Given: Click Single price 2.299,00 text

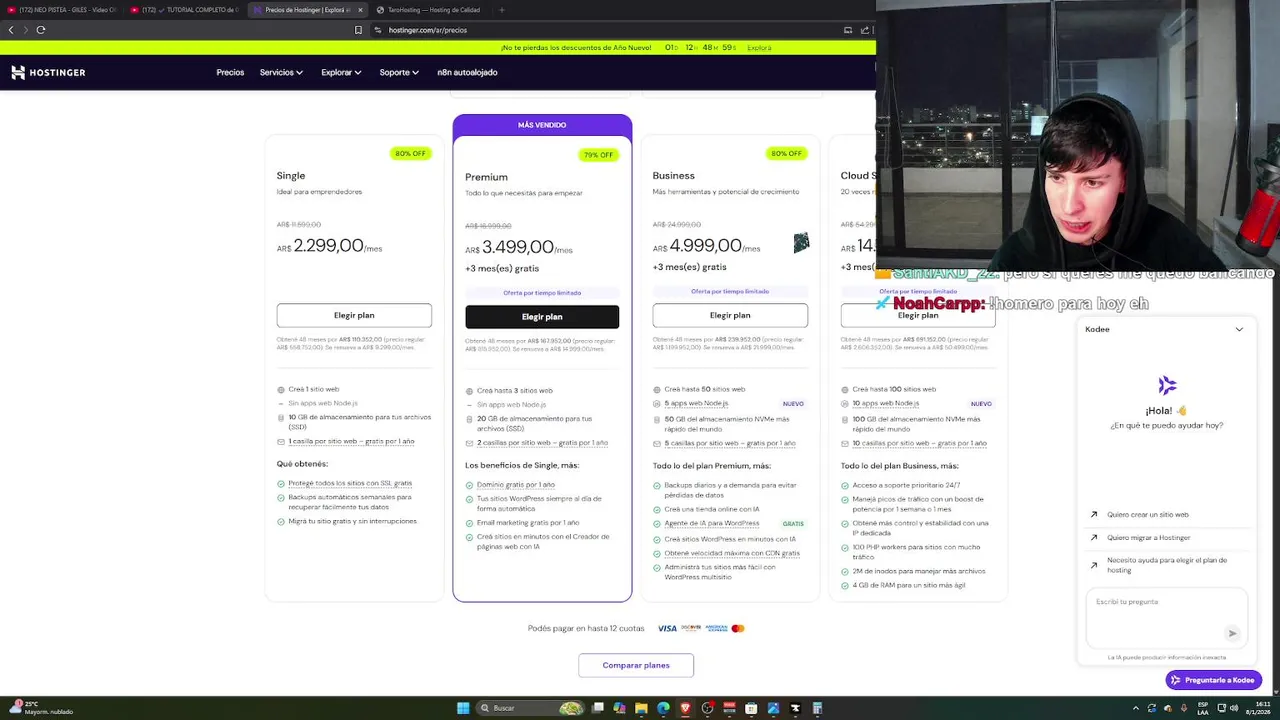Looking at the screenshot, I should coord(328,246).
